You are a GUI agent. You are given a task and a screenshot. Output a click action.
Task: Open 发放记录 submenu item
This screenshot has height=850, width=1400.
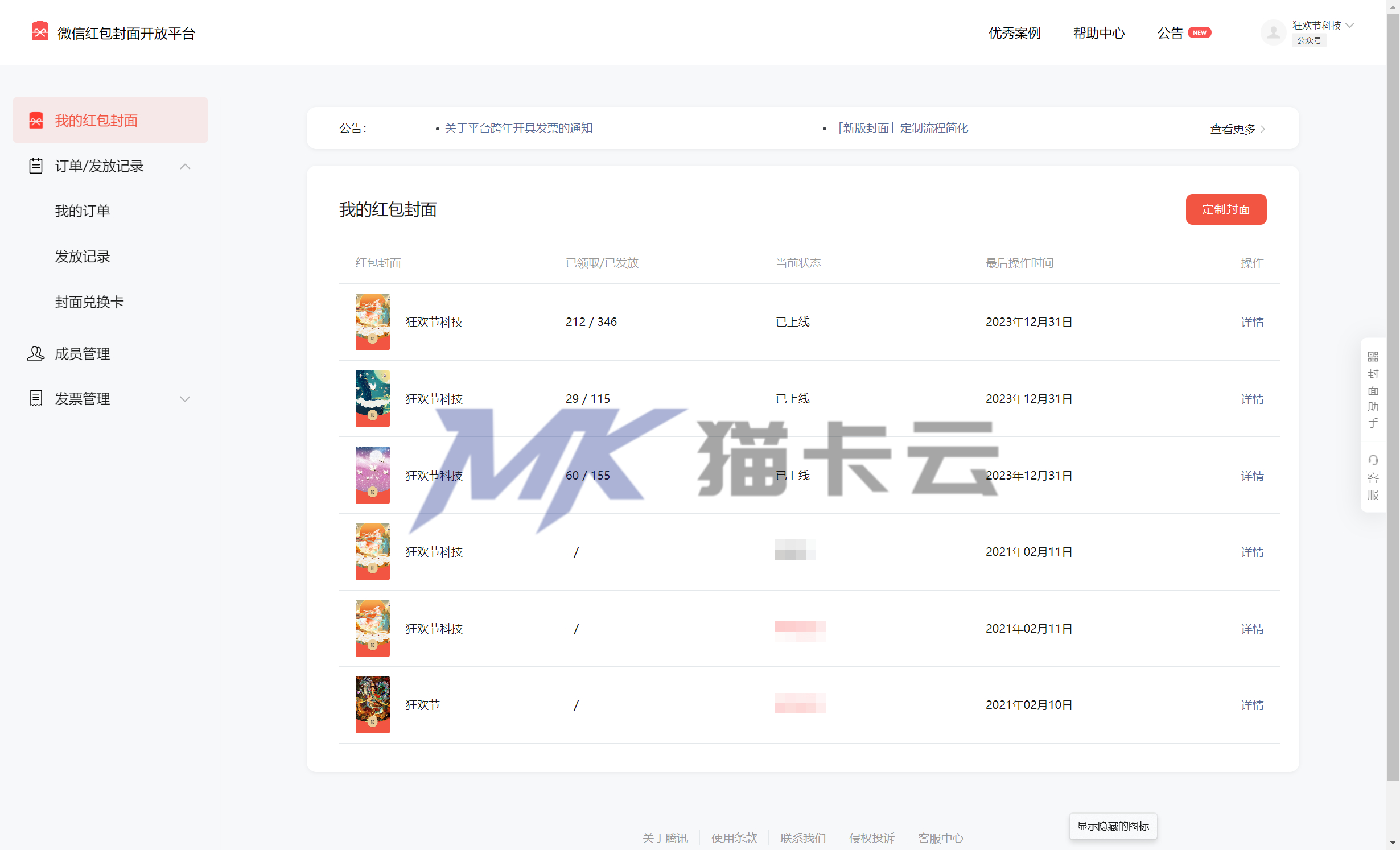[x=83, y=257]
